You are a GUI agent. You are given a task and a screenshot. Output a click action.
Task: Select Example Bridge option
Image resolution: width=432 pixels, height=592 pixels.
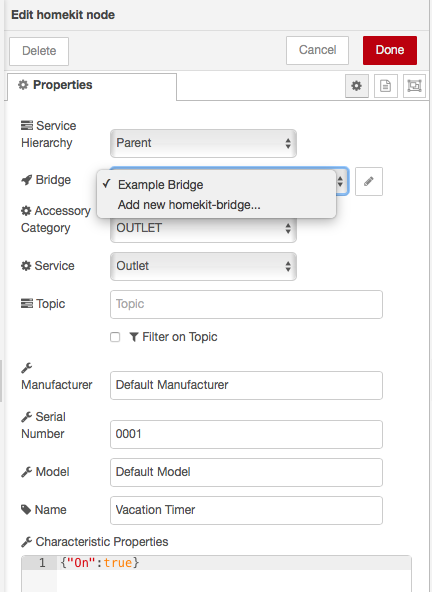pos(216,185)
